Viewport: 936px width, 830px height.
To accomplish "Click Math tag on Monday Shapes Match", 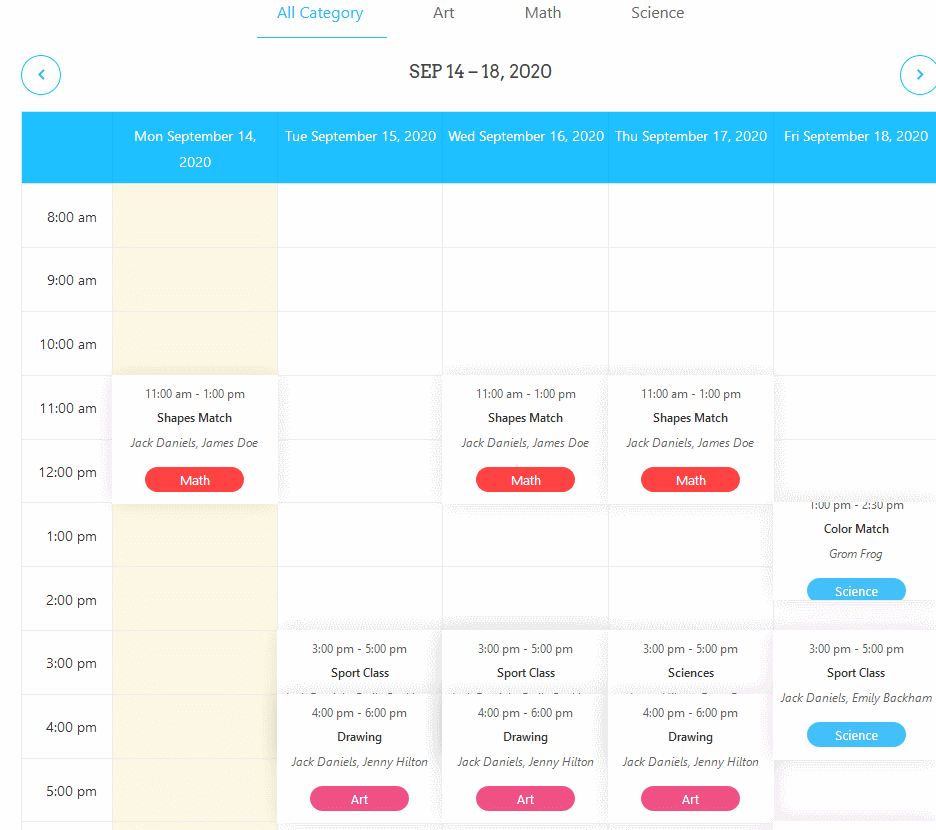I will point(195,480).
